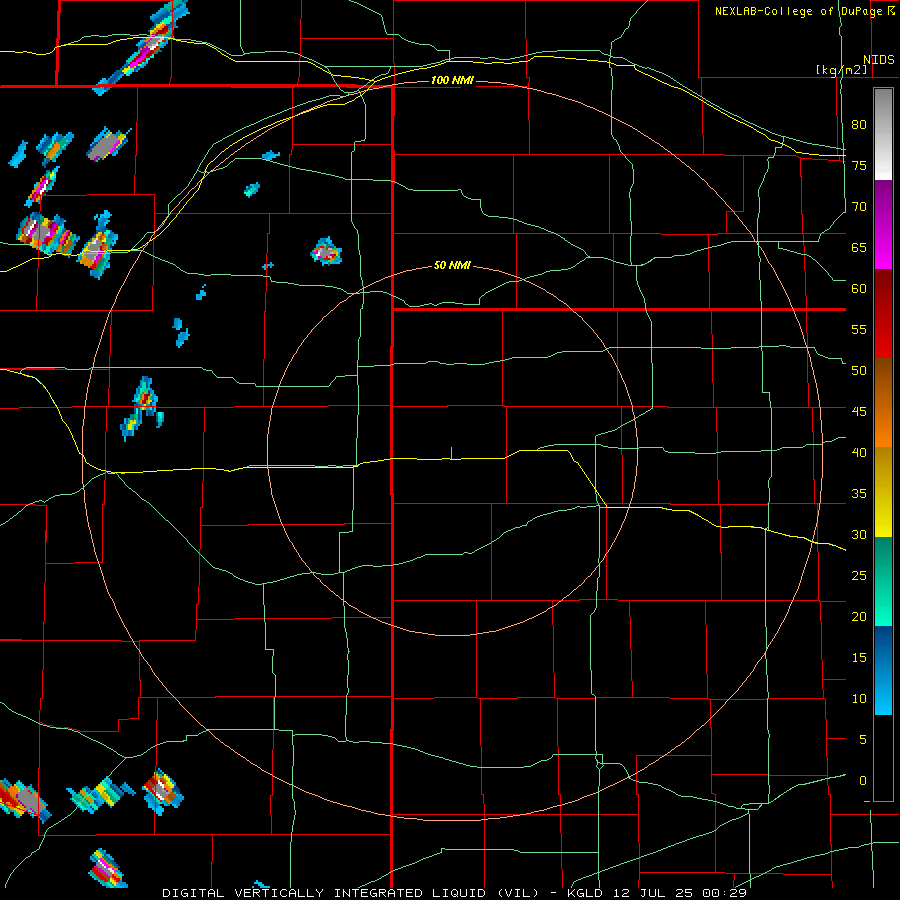Click the 45 value on color scale
The width and height of the screenshot is (900, 900).
859,412
